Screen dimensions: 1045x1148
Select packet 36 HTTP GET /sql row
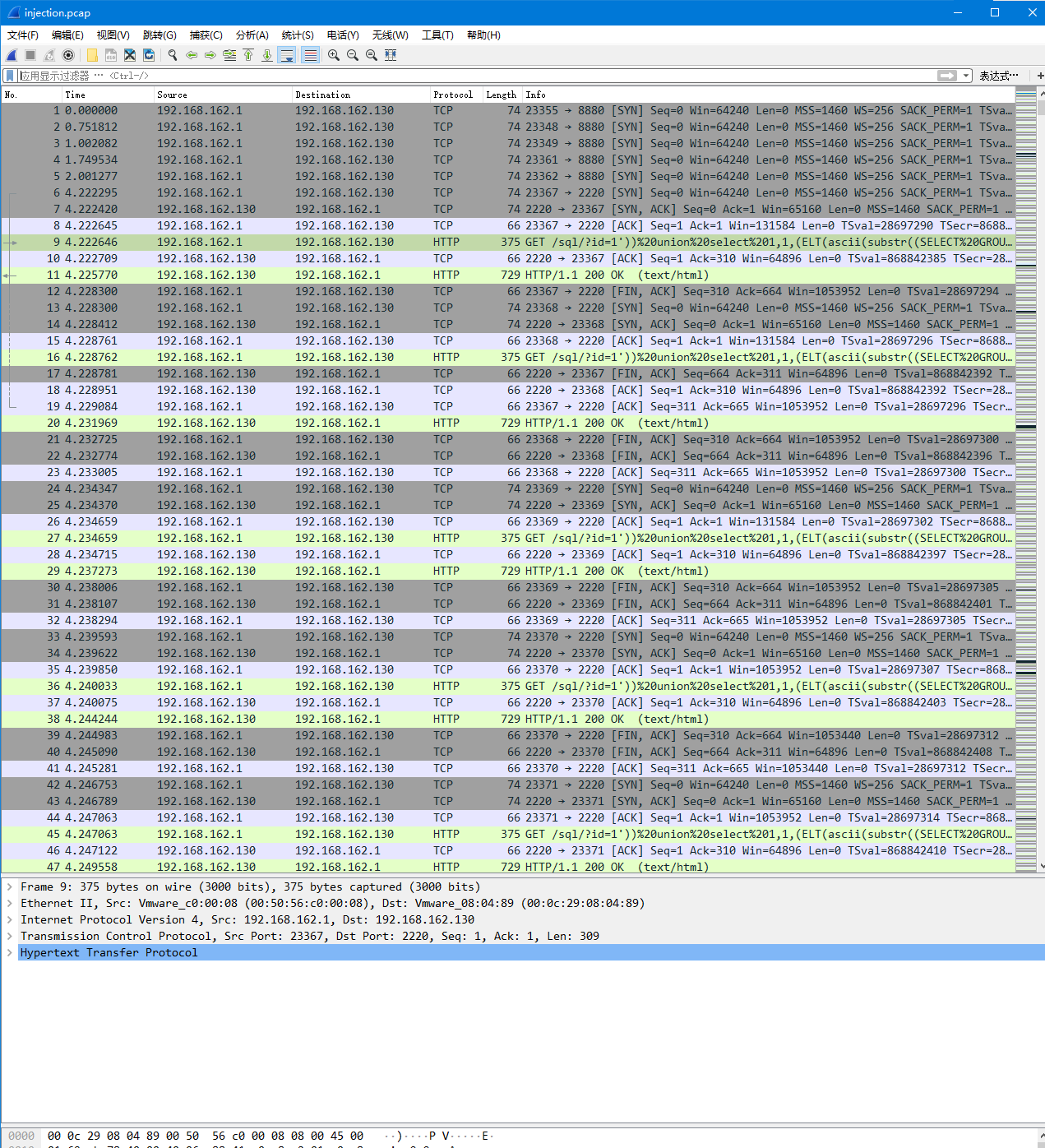tap(508, 686)
